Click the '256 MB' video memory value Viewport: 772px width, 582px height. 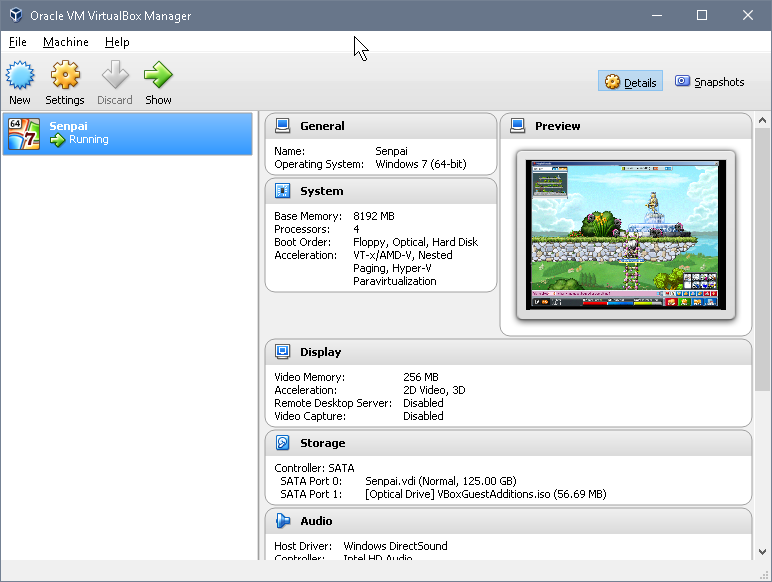point(420,377)
